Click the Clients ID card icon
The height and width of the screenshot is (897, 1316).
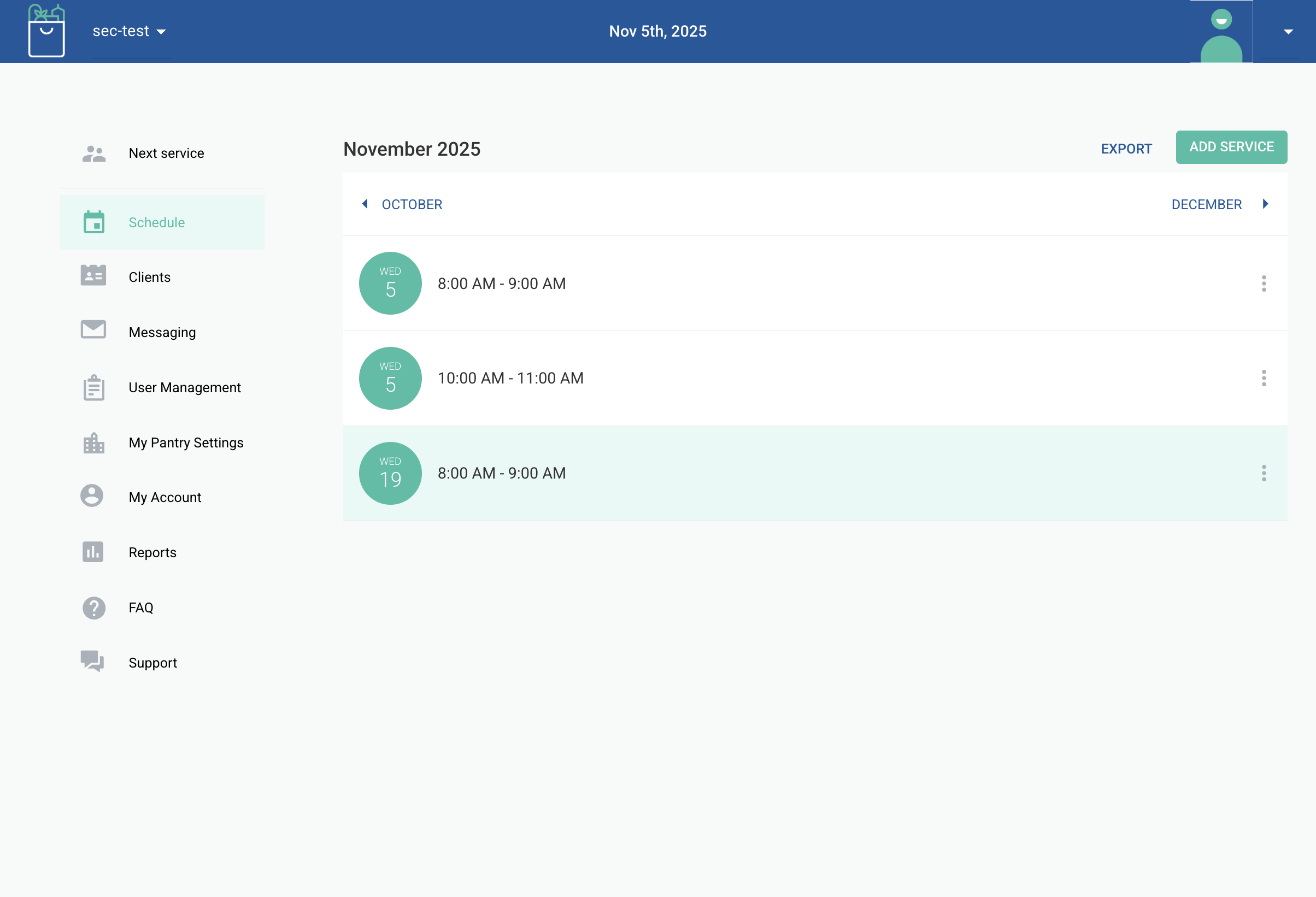point(93,275)
